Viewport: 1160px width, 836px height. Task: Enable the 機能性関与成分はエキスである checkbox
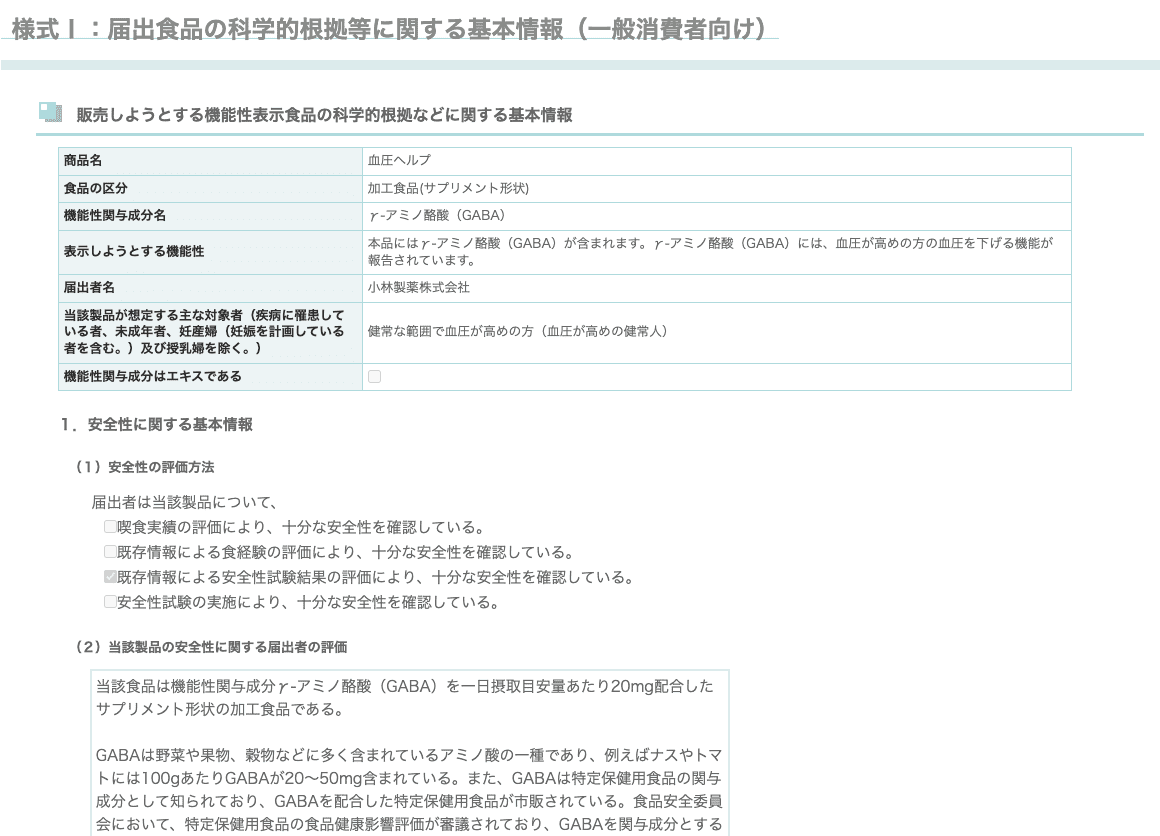coord(374,377)
